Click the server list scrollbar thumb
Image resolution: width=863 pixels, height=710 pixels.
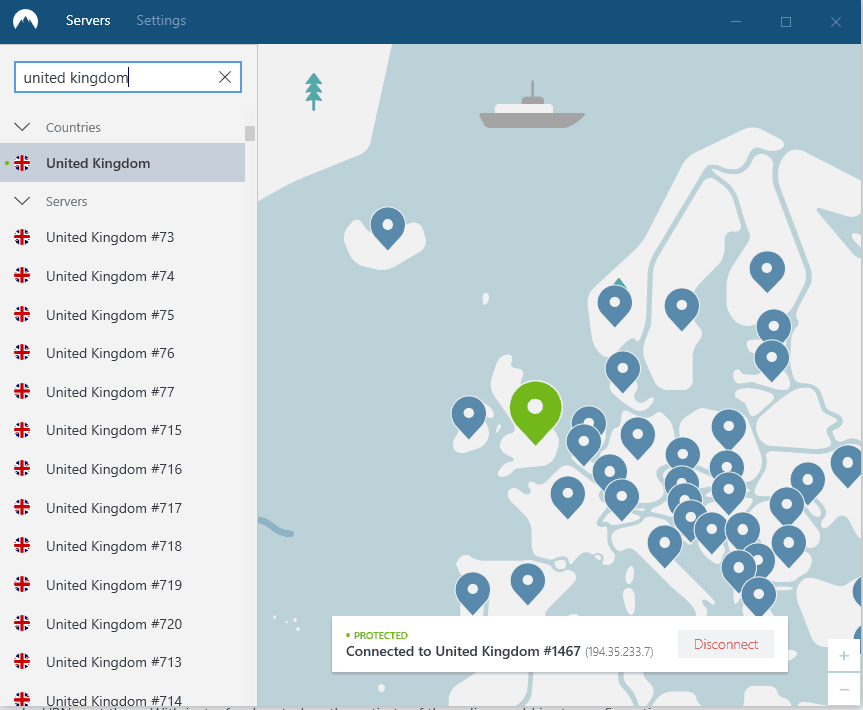(x=250, y=134)
